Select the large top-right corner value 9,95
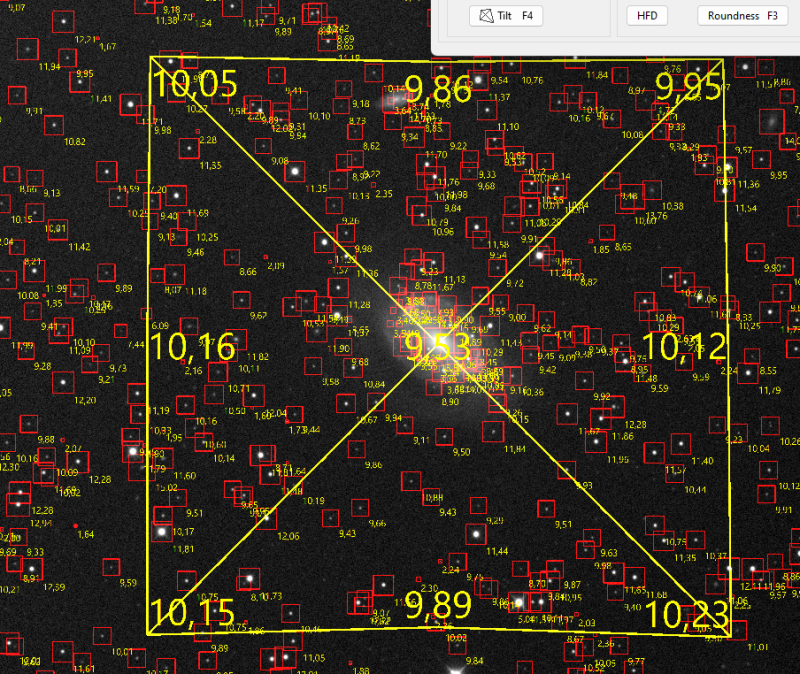Screen dimensions: 800x674 pos(687,86)
